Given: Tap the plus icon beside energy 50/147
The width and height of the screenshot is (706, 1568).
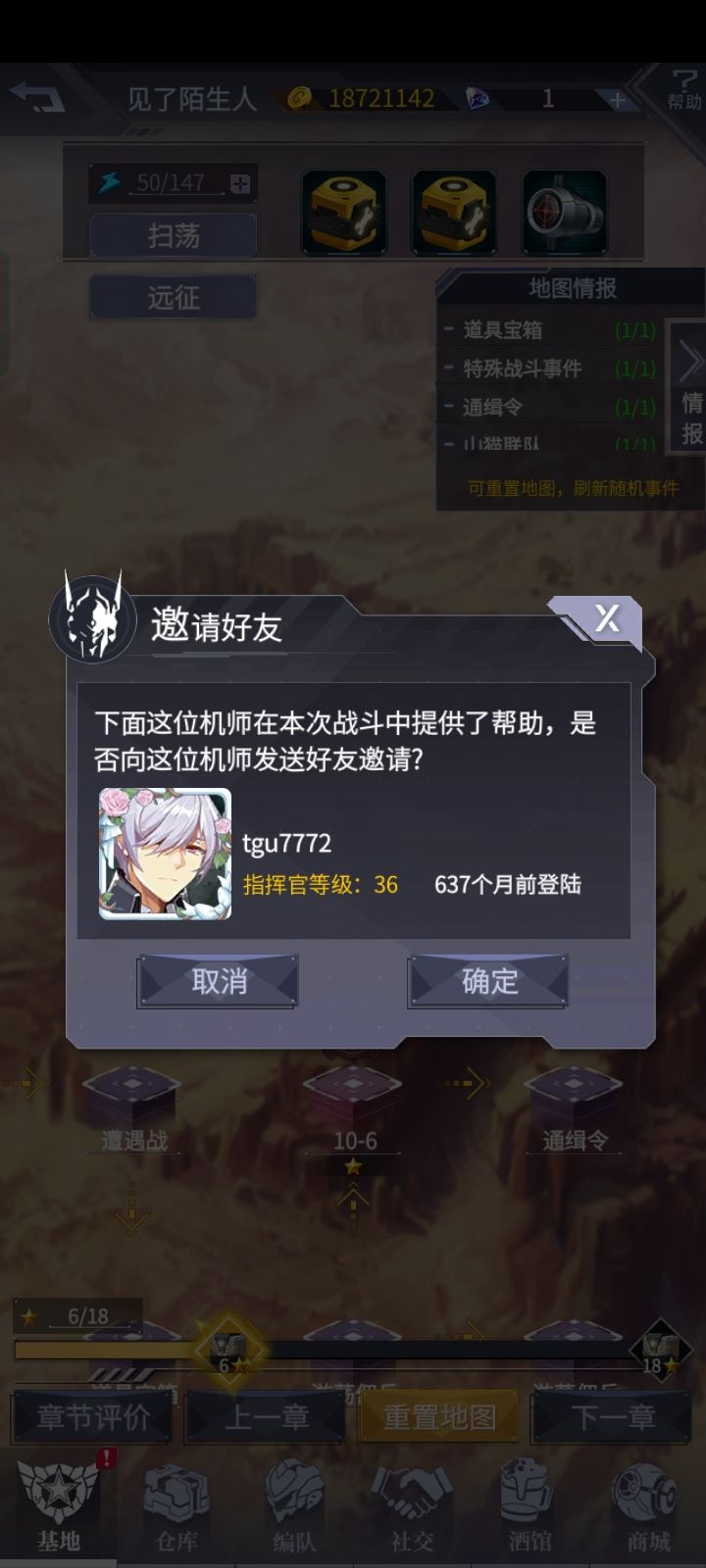Looking at the screenshot, I should point(240,183).
